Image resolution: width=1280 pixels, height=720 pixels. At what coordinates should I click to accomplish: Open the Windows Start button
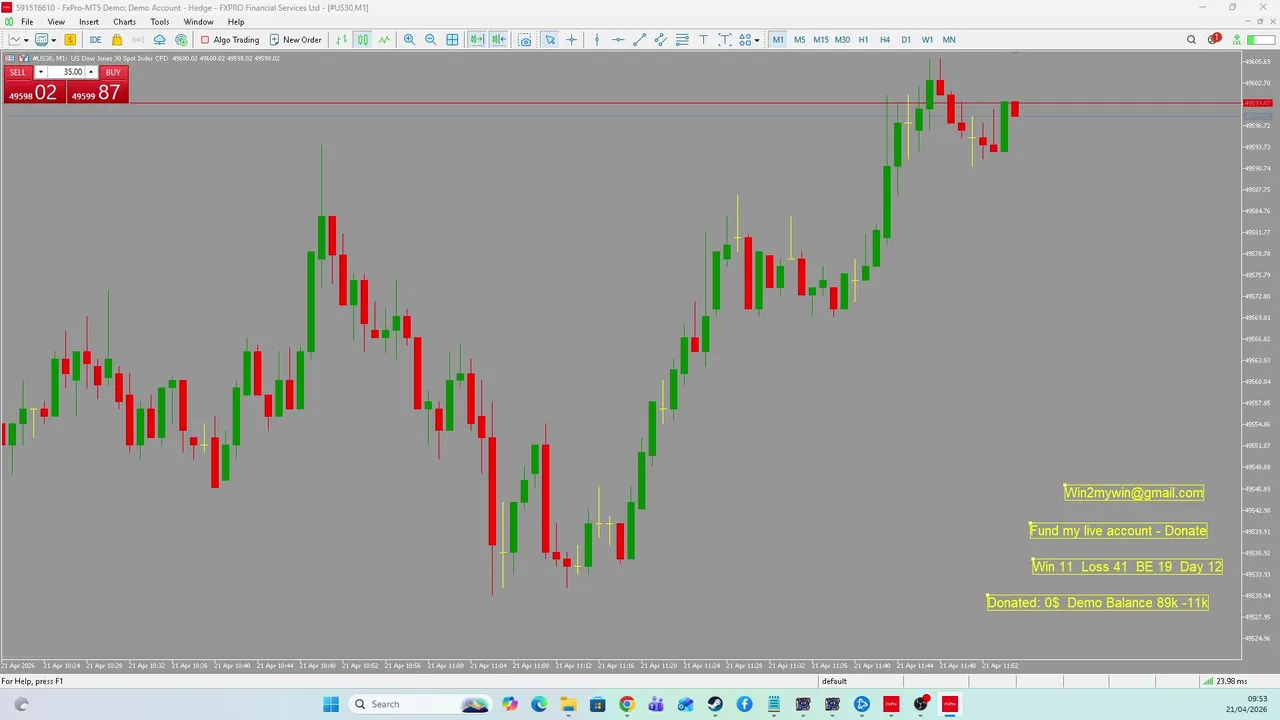331,704
